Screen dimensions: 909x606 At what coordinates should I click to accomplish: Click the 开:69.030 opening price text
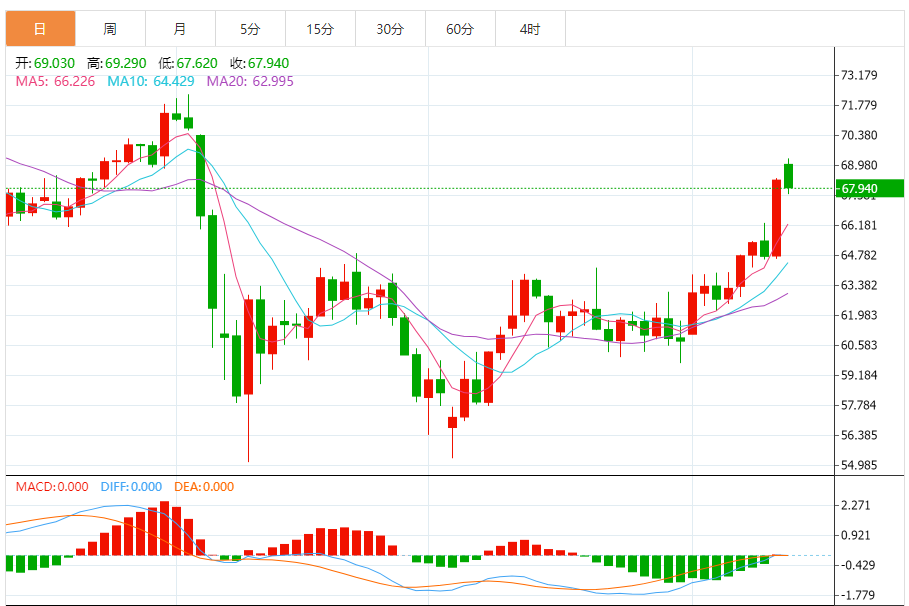tap(45, 63)
